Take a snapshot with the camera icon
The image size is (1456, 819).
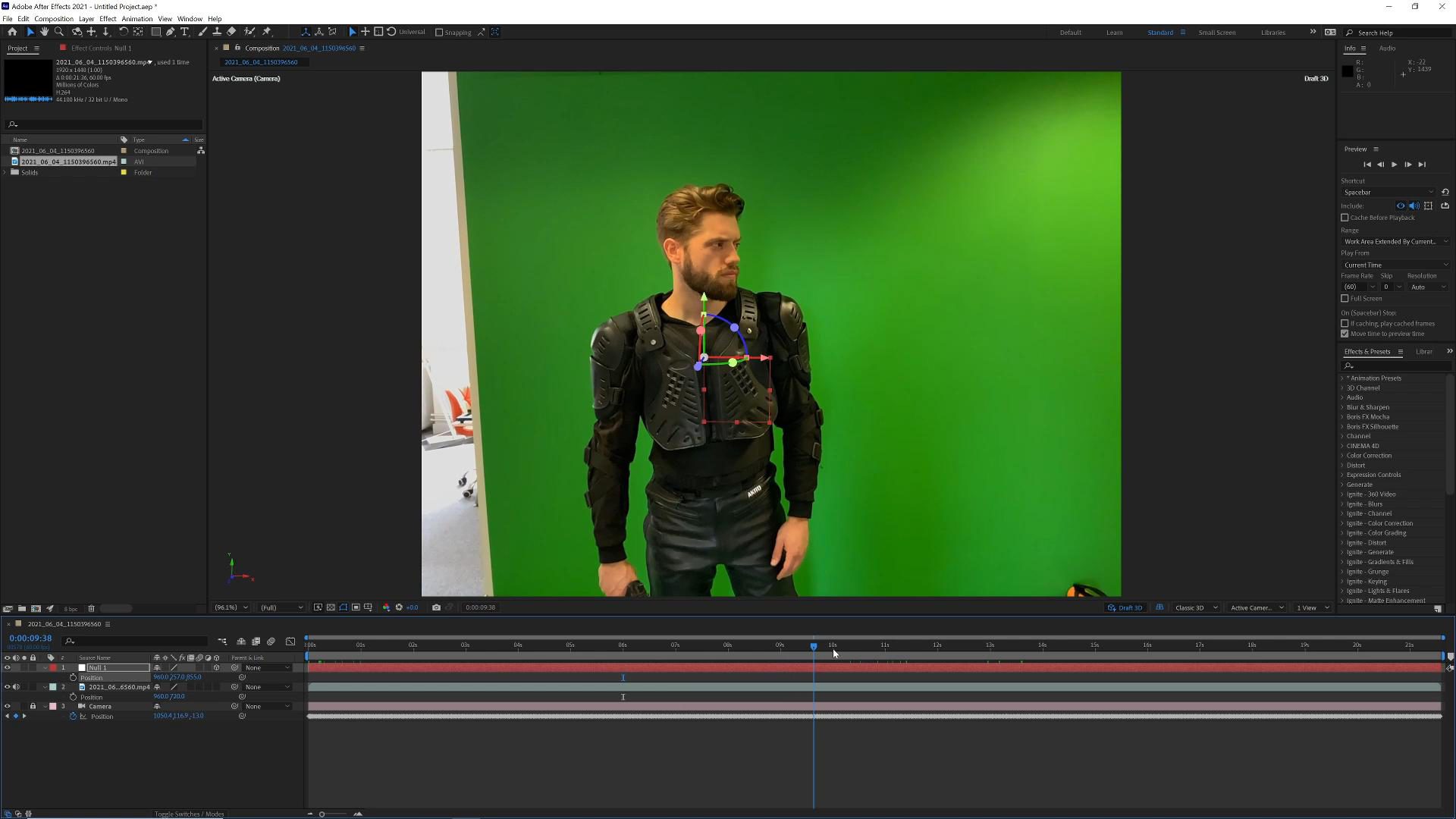pyautogui.click(x=436, y=607)
